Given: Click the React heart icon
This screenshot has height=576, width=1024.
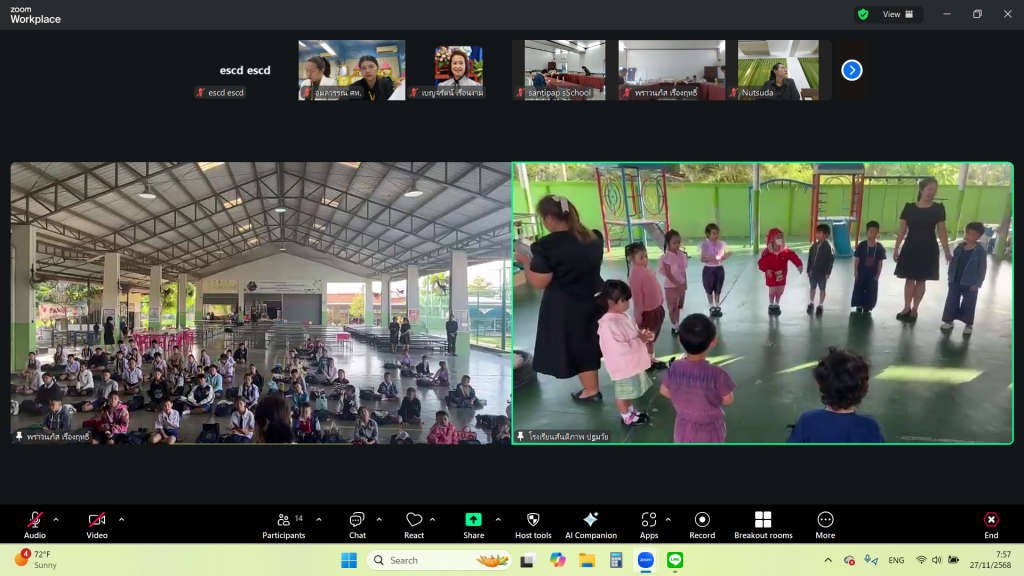Looking at the screenshot, I should click(x=413, y=524).
